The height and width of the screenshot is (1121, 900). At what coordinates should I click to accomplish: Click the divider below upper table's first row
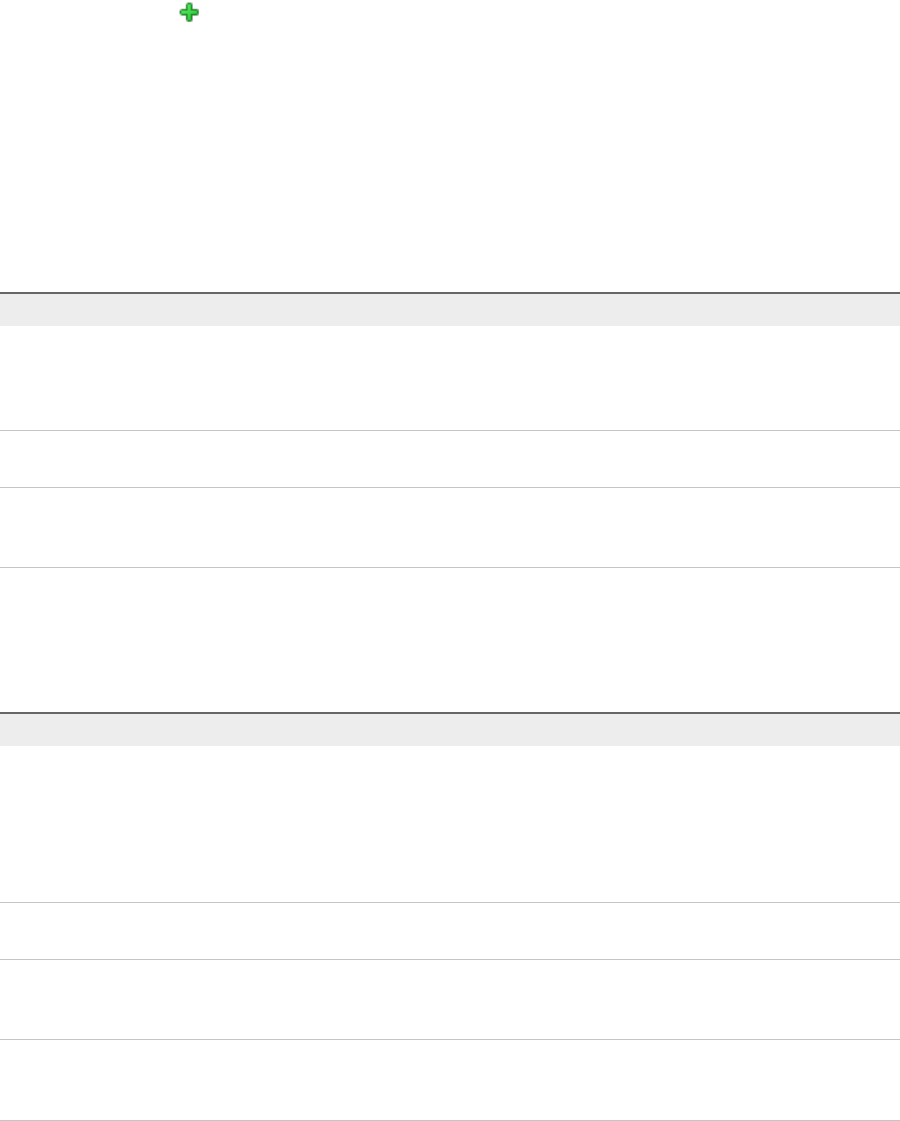pyautogui.click(x=450, y=431)
